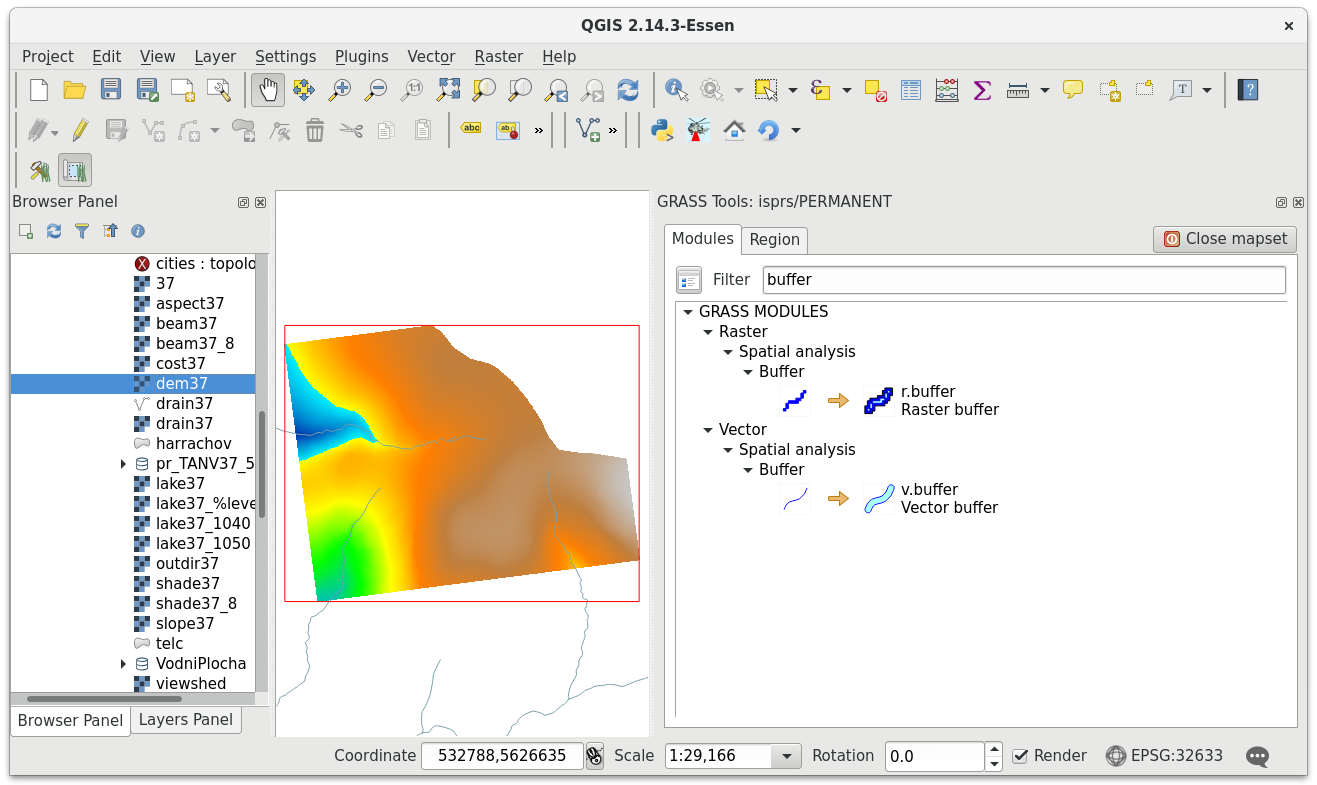Open the Project menu
Image resolution: width=1317 pixels, height=785 pixels.
[48, 57]
